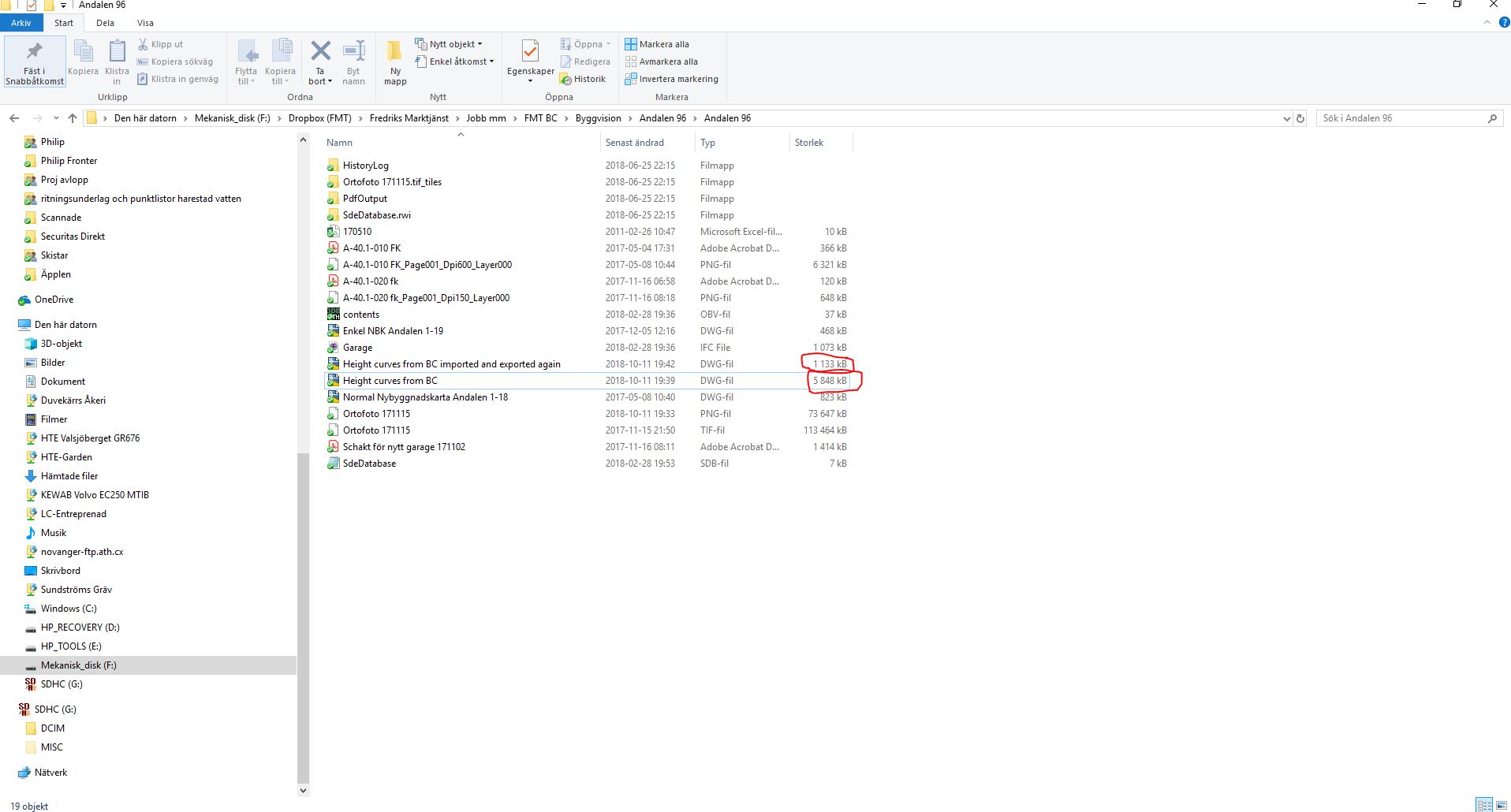Select the SdeDatabase SDB file
The image size is (1511, 812).
click(587, 464)
